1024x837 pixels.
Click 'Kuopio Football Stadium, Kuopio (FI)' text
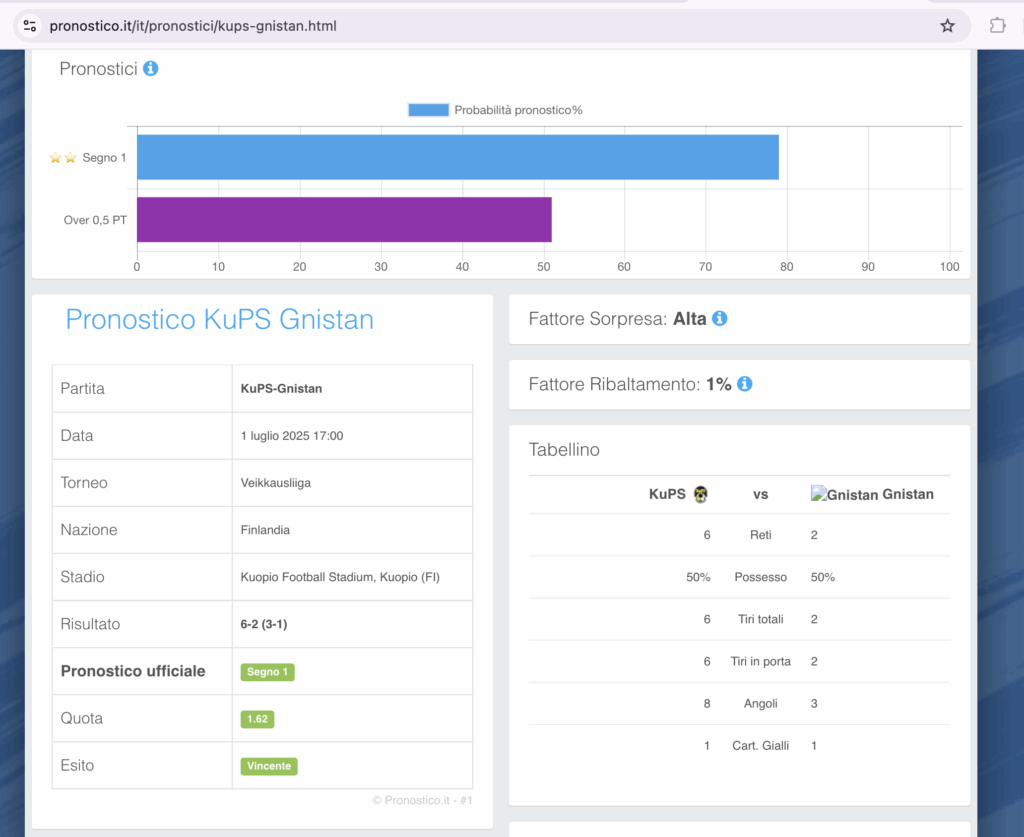(340, 577)
